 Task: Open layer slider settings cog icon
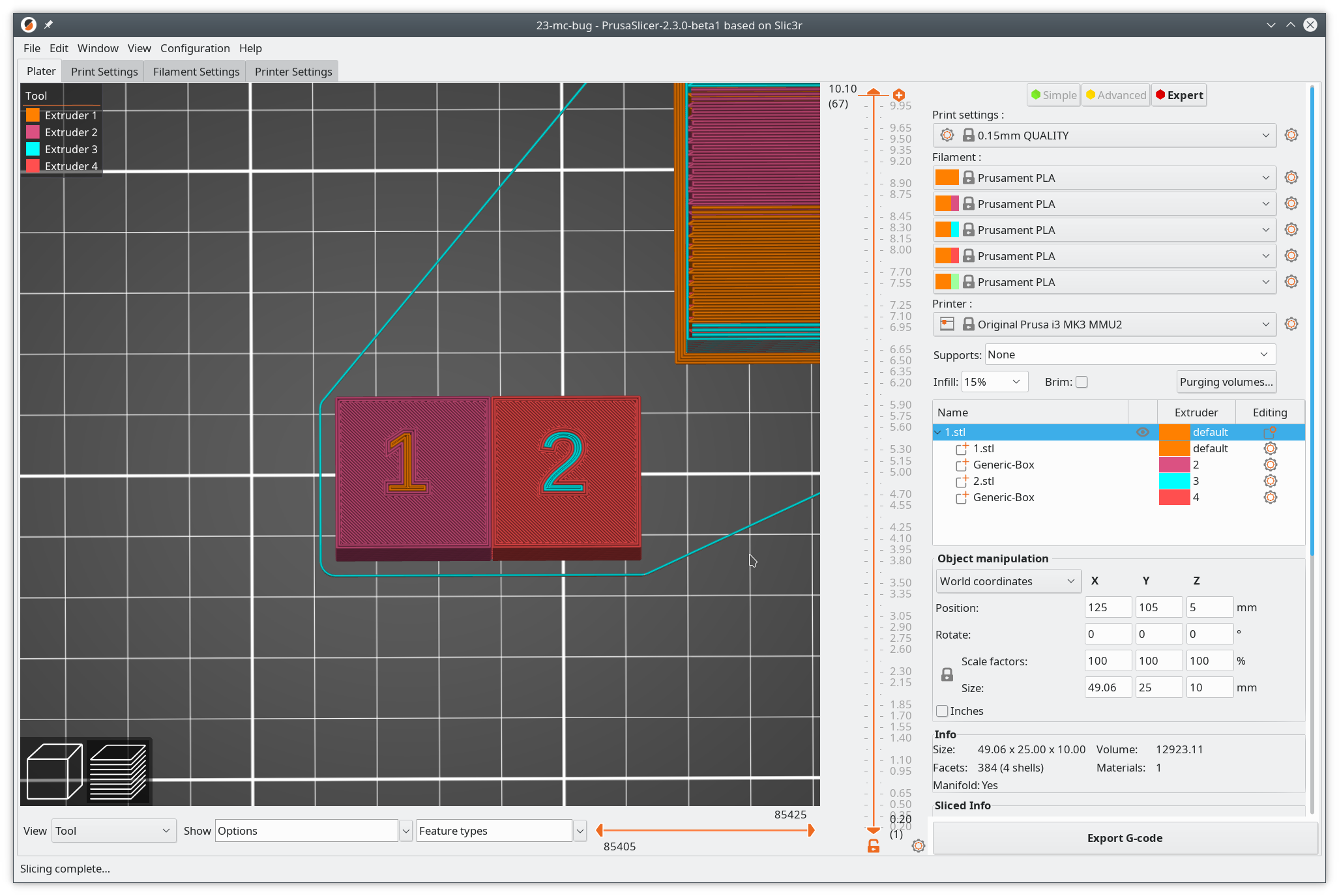(919, 846)
